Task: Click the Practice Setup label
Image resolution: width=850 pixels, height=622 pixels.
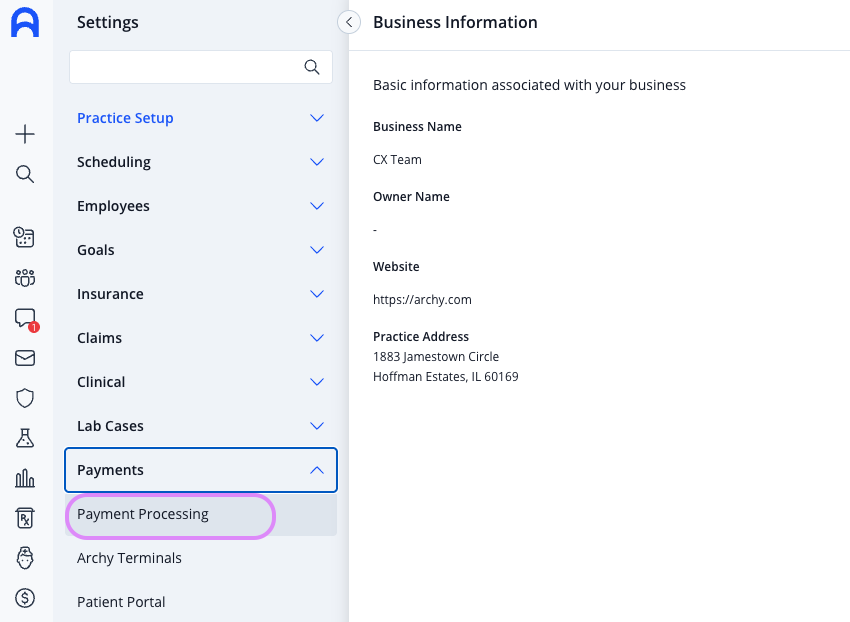Action: coord(125,118)
